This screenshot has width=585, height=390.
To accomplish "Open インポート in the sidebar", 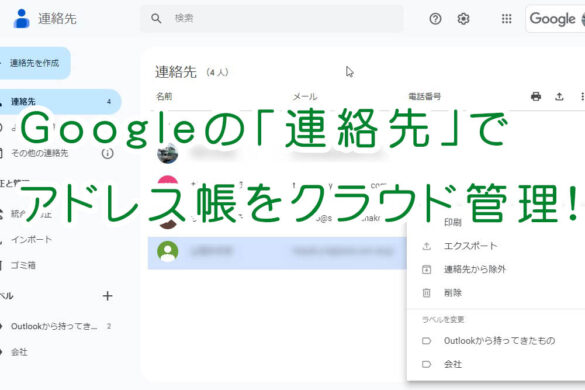I will point(31,240).
